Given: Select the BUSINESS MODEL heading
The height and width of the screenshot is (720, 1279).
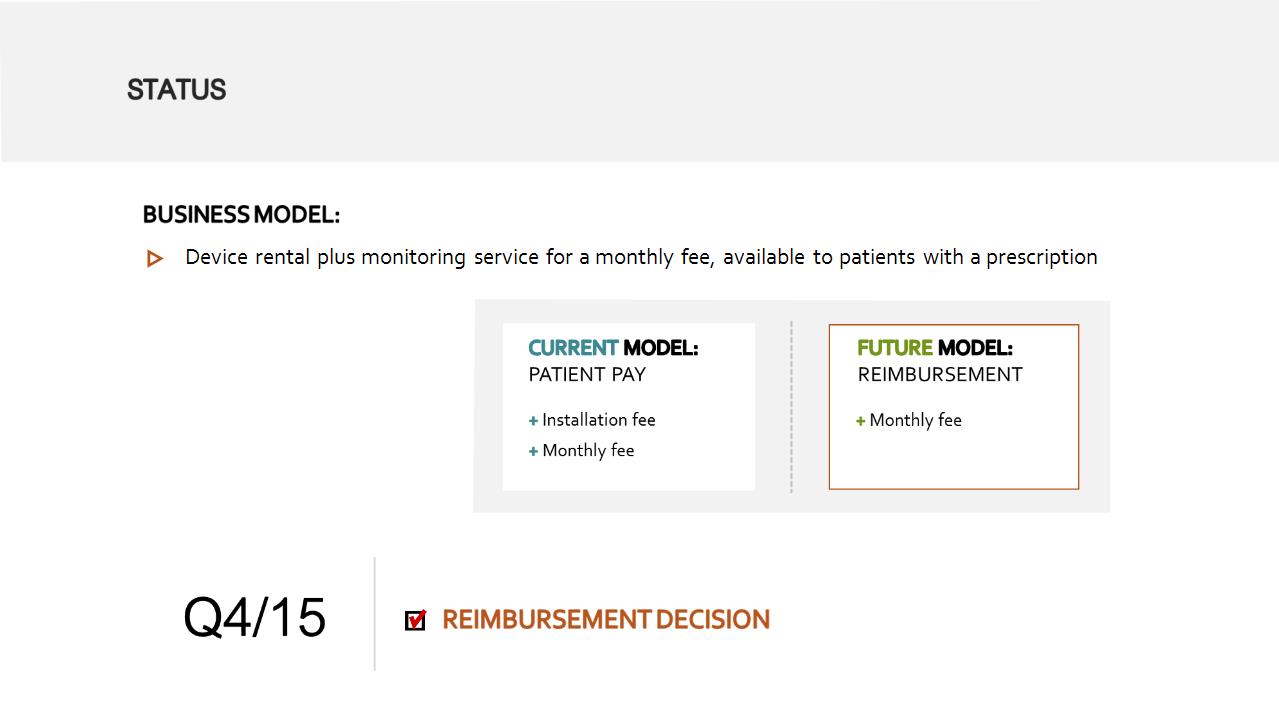Looking at the screenshot, I should (241, 215).
